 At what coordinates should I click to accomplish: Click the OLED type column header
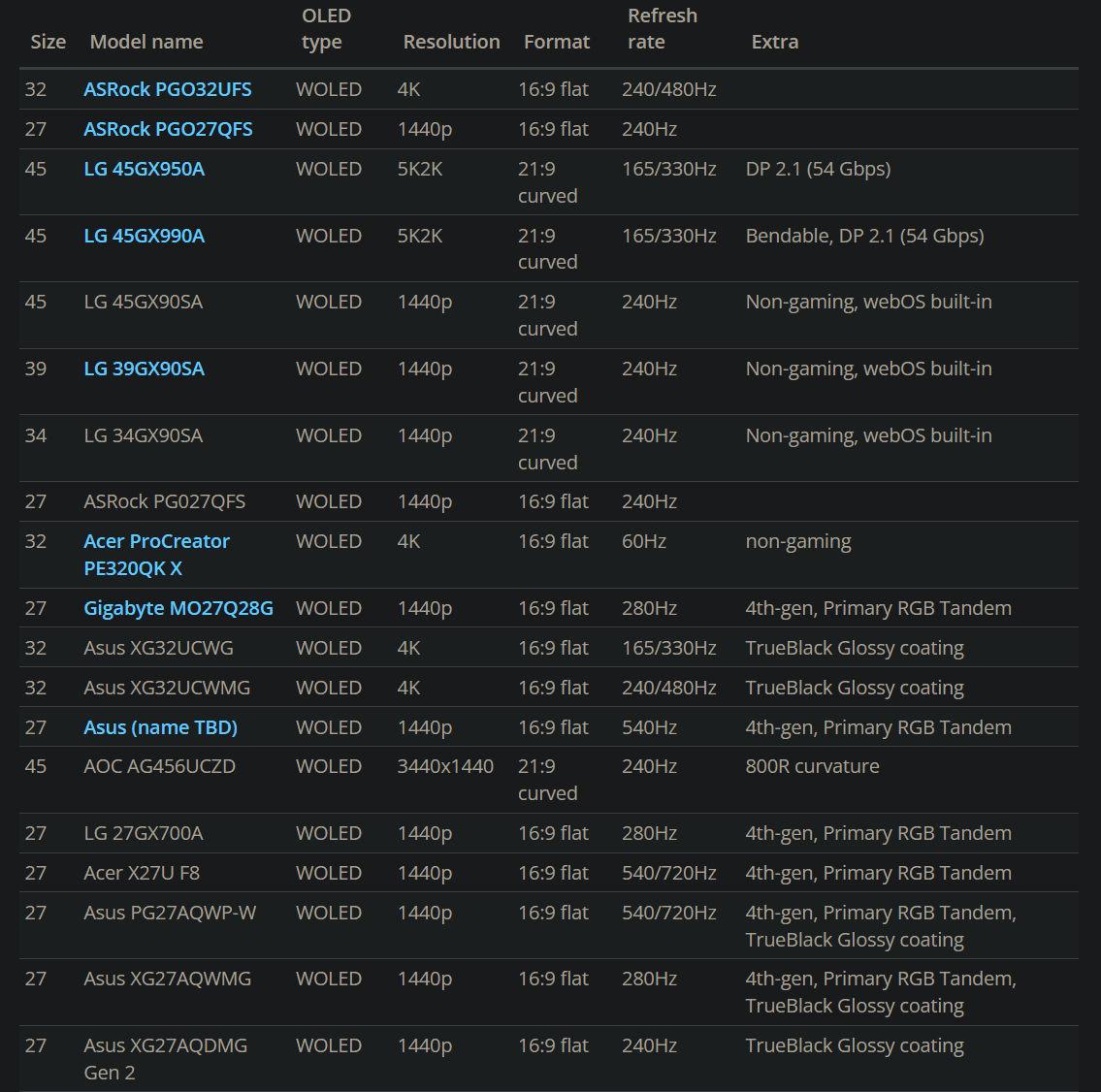327,29
